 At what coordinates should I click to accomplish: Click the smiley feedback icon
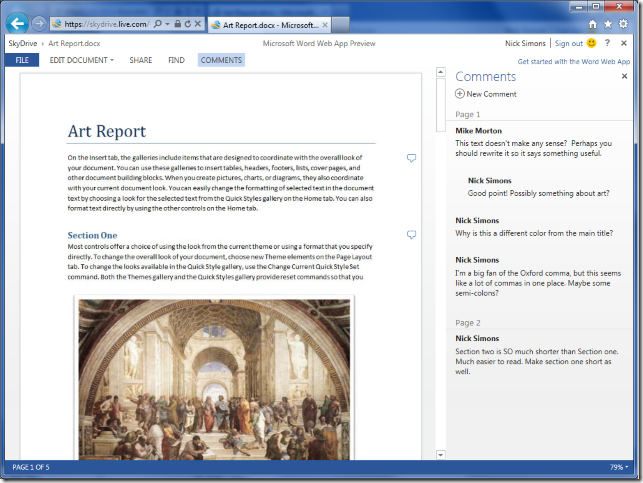point(591,44)
